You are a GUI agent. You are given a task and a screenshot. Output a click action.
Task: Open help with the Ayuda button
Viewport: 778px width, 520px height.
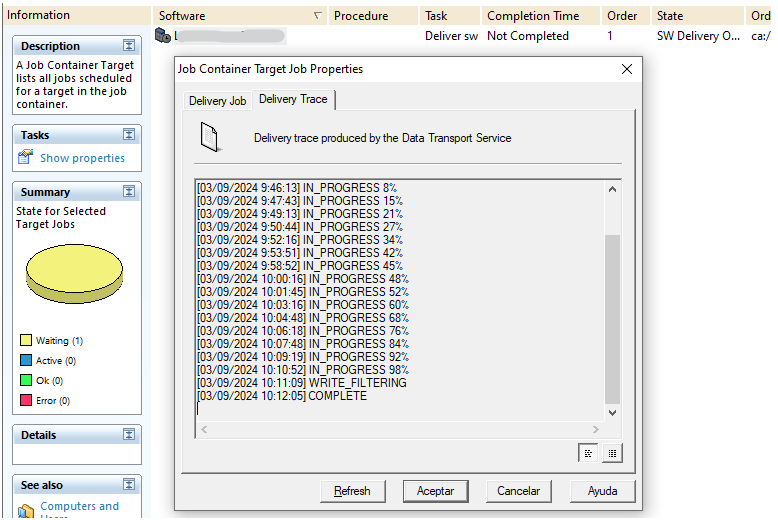(602, 491)
